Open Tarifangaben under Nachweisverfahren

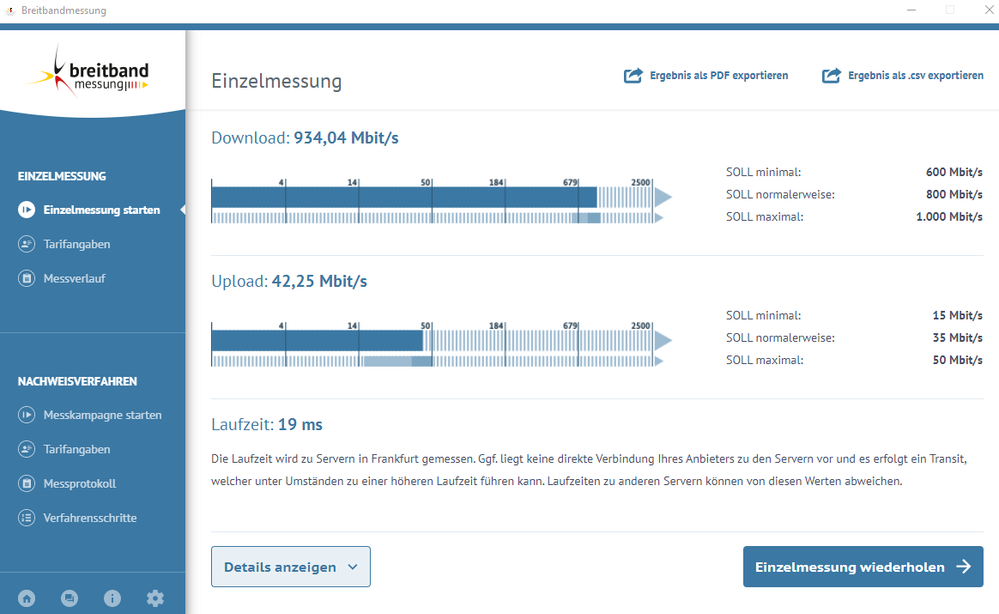(76, 450)
